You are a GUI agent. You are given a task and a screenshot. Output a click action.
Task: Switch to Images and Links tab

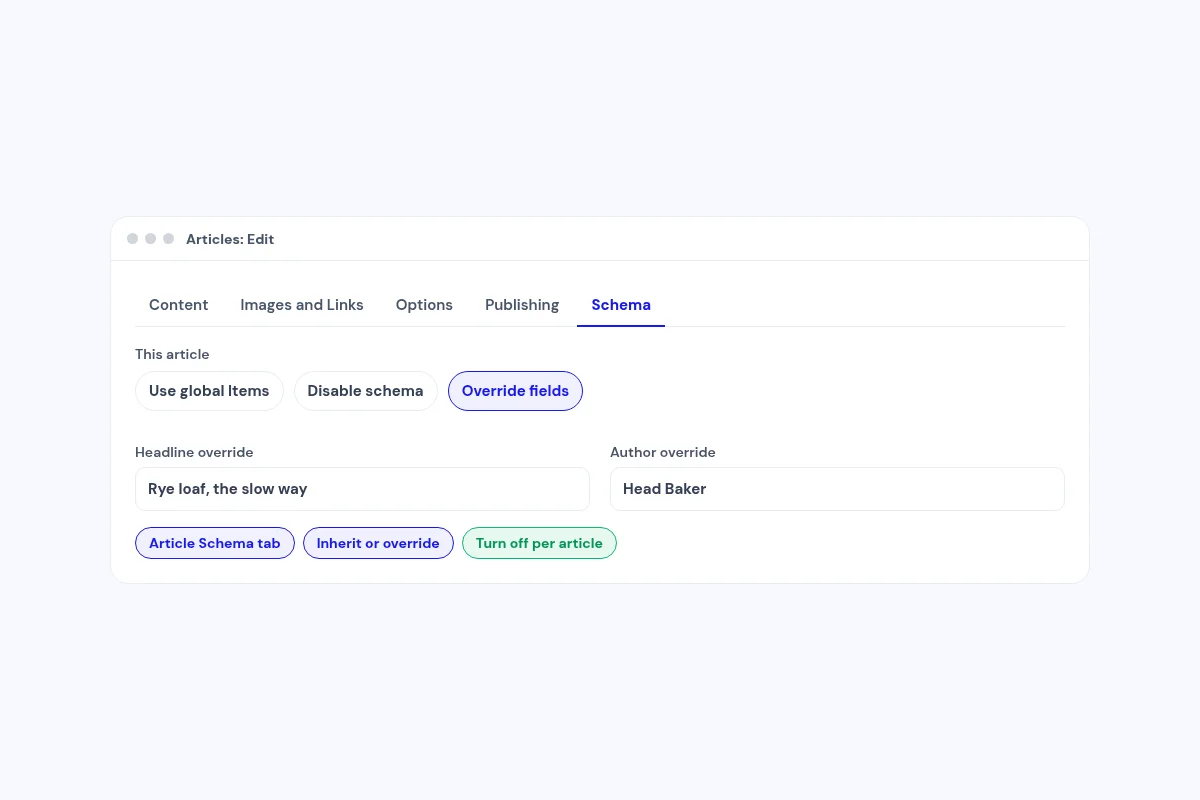(302, 305)
